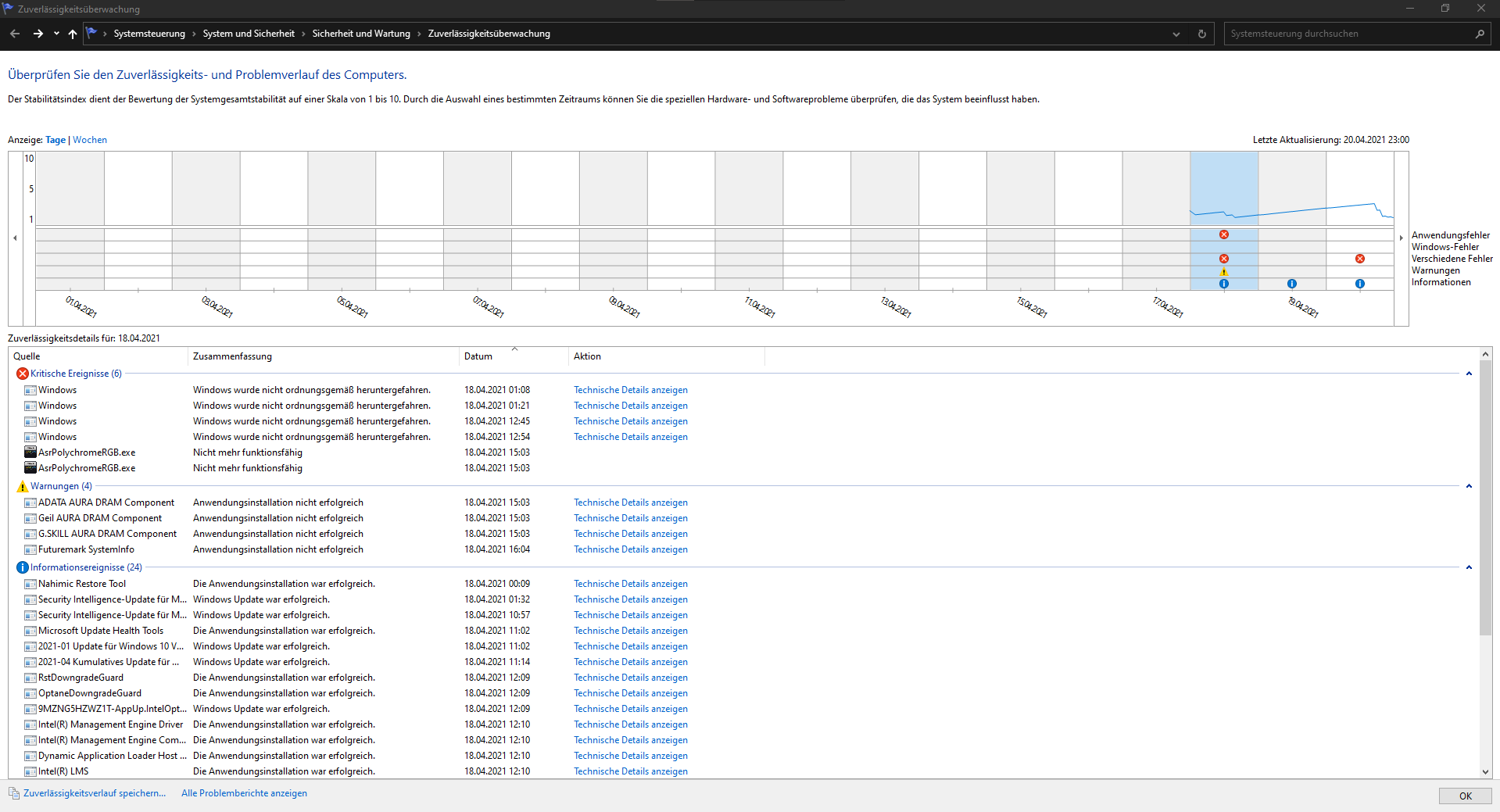1500x812 pixels.
Task: Click the search magnifier icon
Action: pos(1480,34)
